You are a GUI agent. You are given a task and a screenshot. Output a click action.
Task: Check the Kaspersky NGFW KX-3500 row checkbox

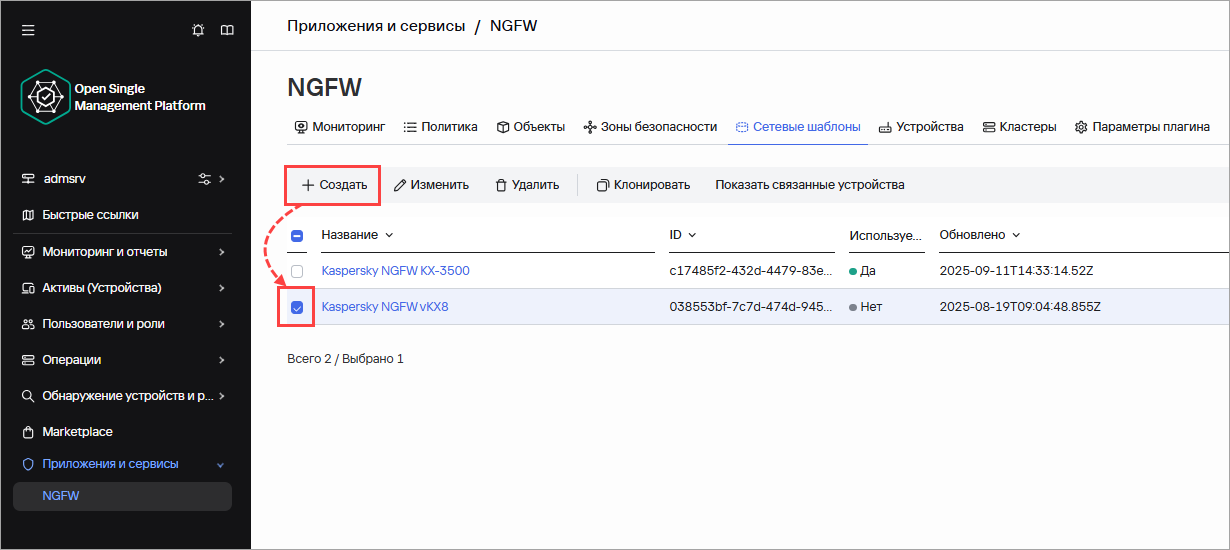297,271
